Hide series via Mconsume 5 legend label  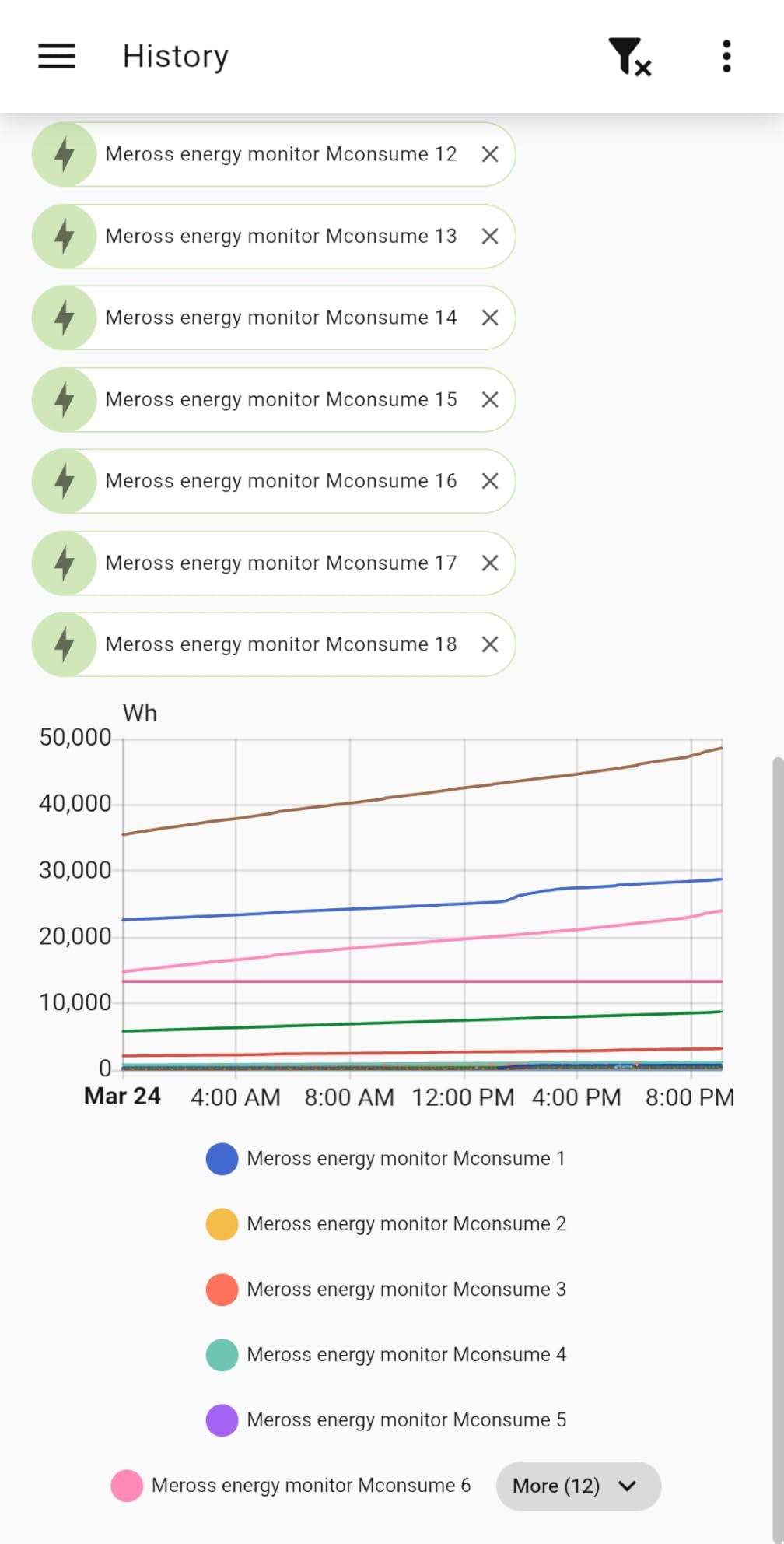tap(406, 1420)
